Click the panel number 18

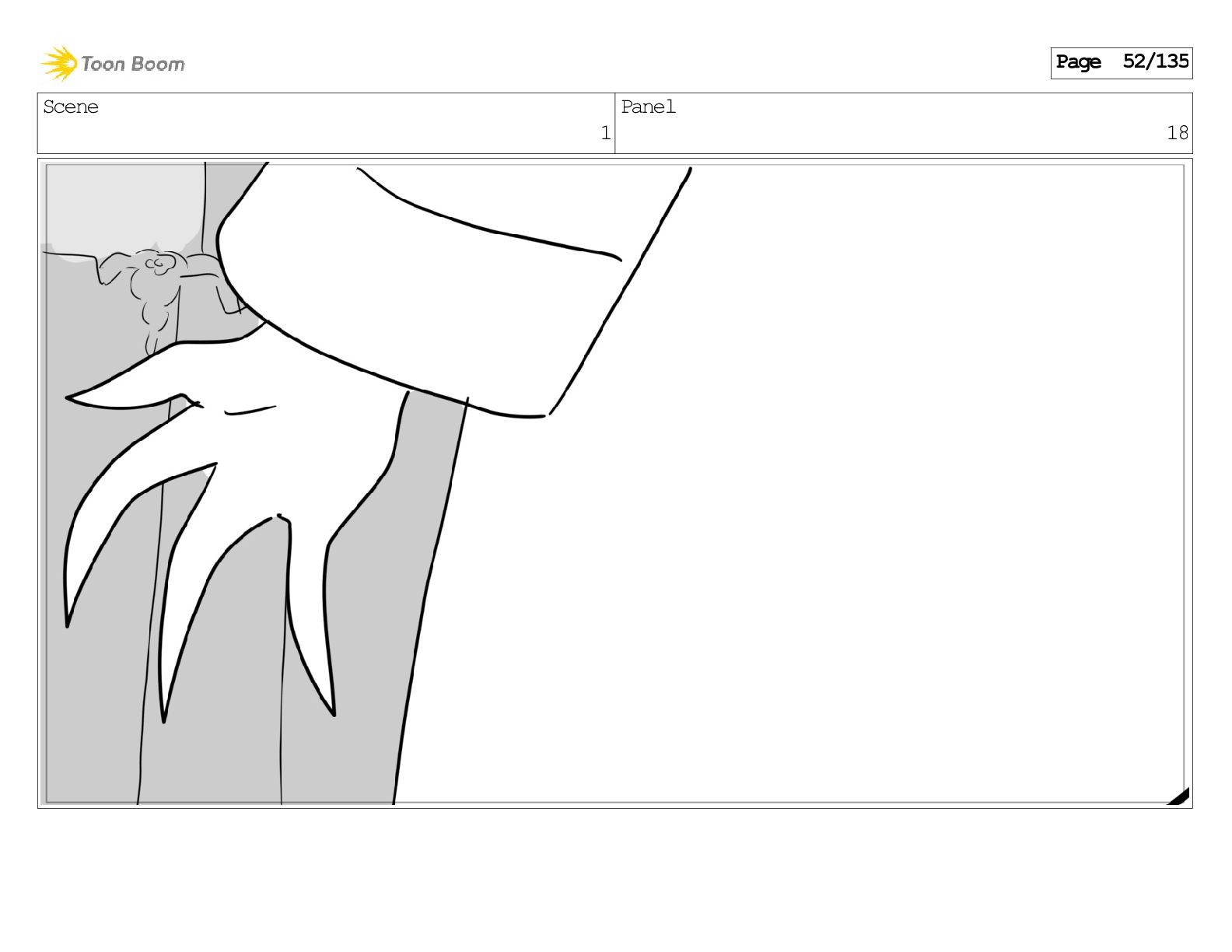click(1177, 133)
